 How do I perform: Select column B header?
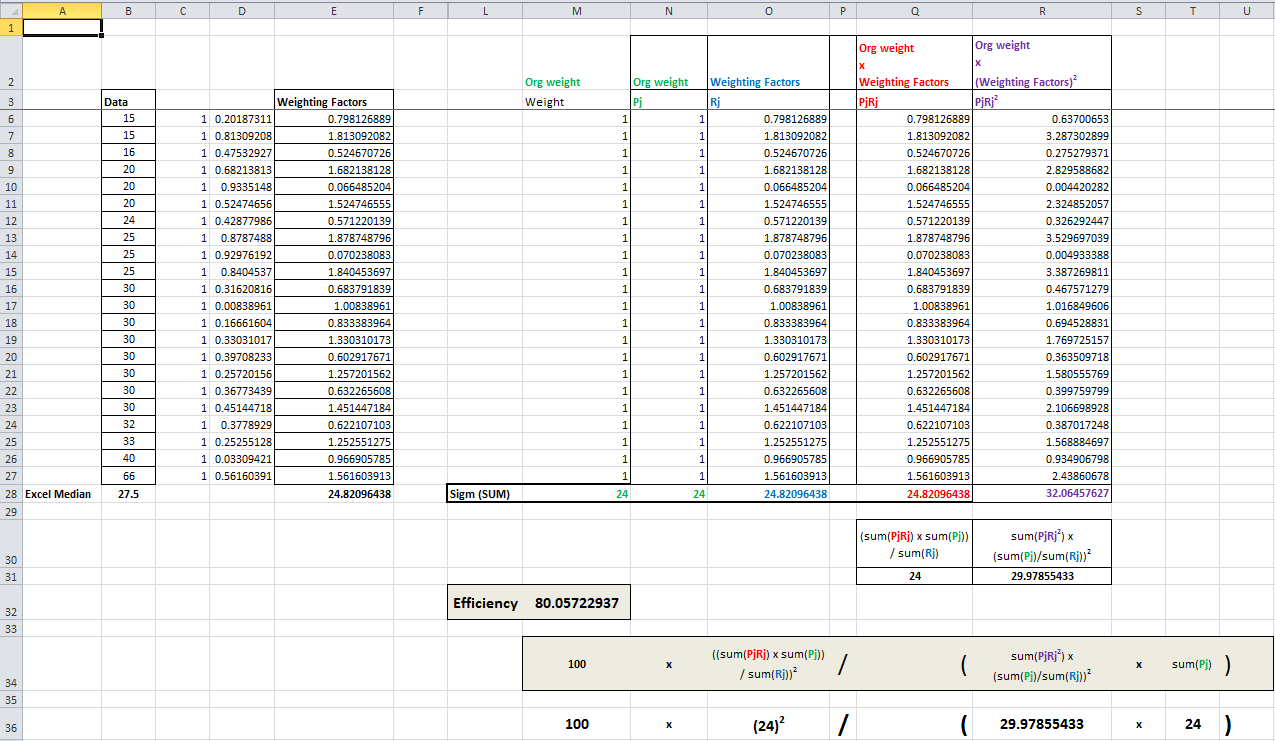click(129, 9)
